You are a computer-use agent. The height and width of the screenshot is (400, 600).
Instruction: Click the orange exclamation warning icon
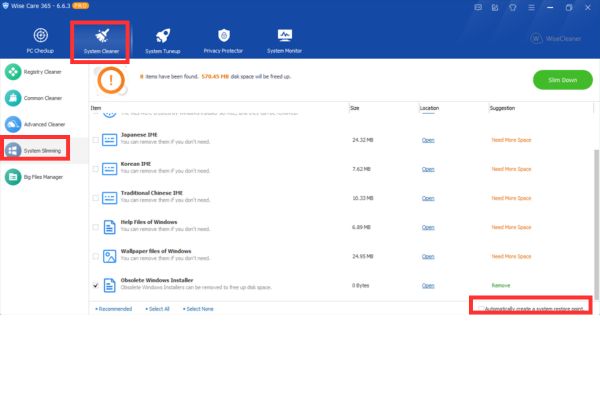[111, 80]
